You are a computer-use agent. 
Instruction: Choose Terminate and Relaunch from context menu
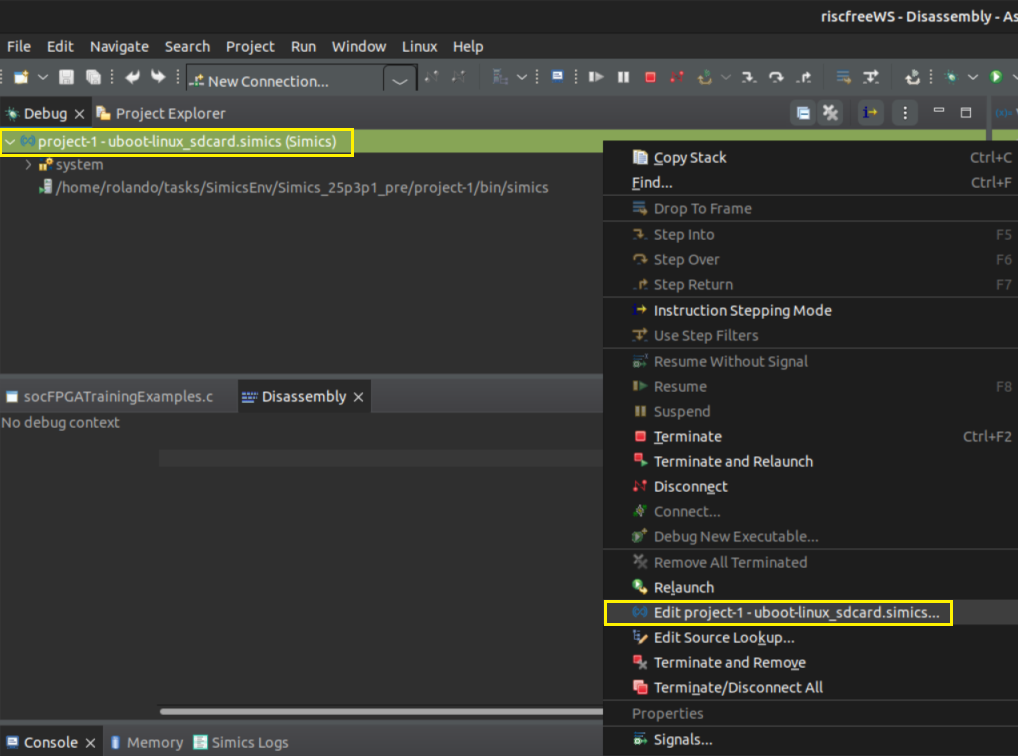[732, 461]
